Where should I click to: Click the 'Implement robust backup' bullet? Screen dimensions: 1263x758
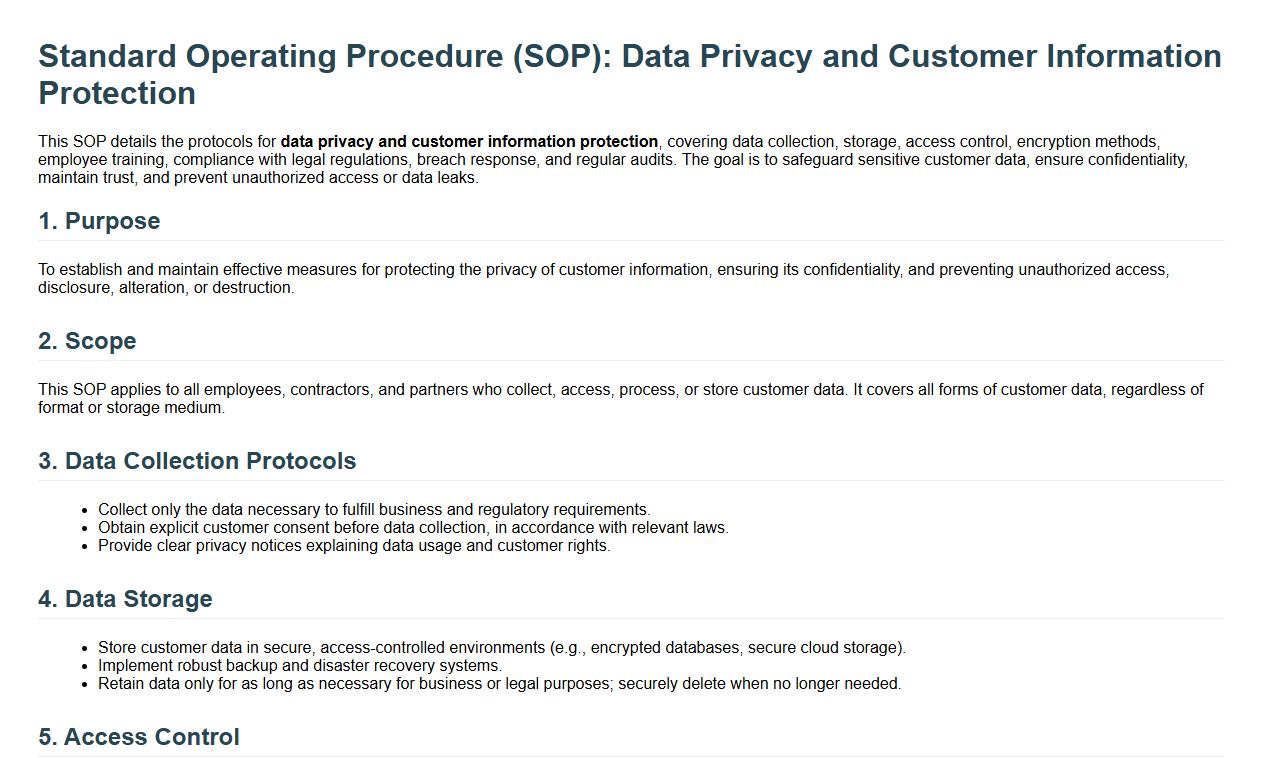[x=300, y=666]
